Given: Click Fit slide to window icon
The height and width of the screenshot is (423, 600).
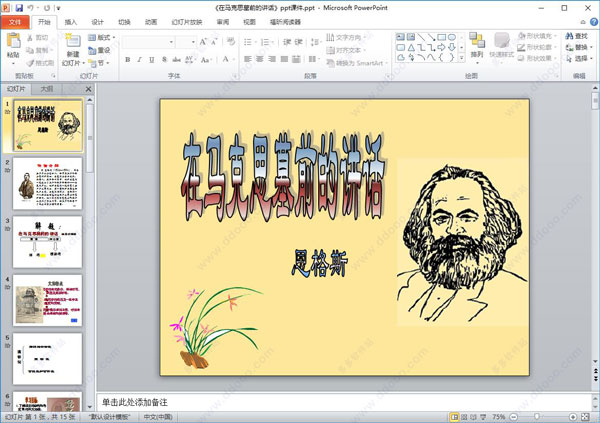Looking at the screenshot, I should click(585, 417).
